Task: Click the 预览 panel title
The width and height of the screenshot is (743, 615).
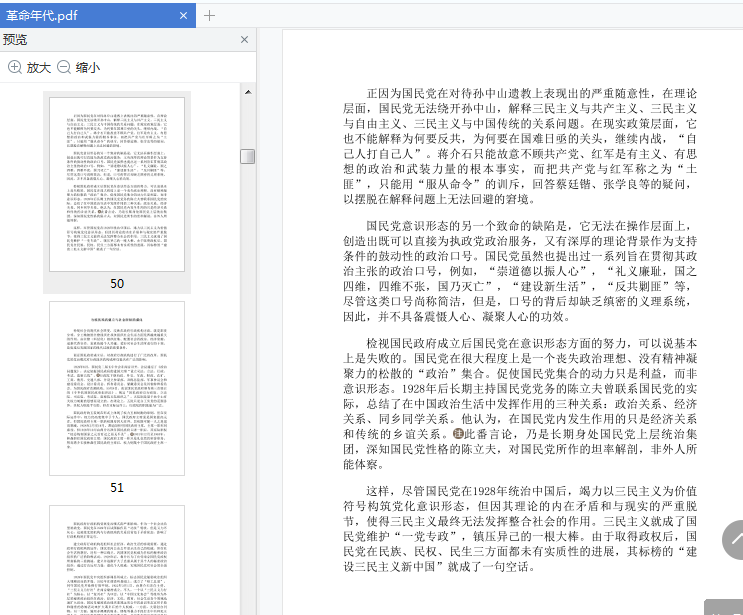Action: coord(15,39)
